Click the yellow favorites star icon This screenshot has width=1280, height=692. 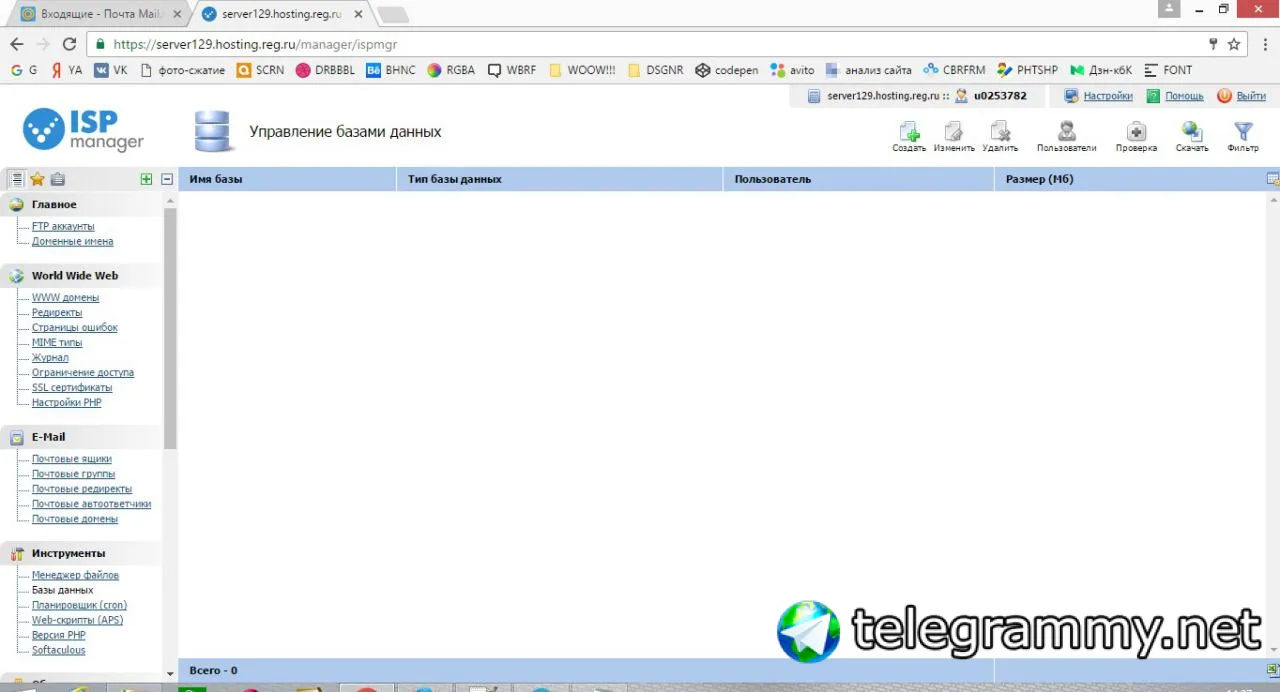[37, 179]
